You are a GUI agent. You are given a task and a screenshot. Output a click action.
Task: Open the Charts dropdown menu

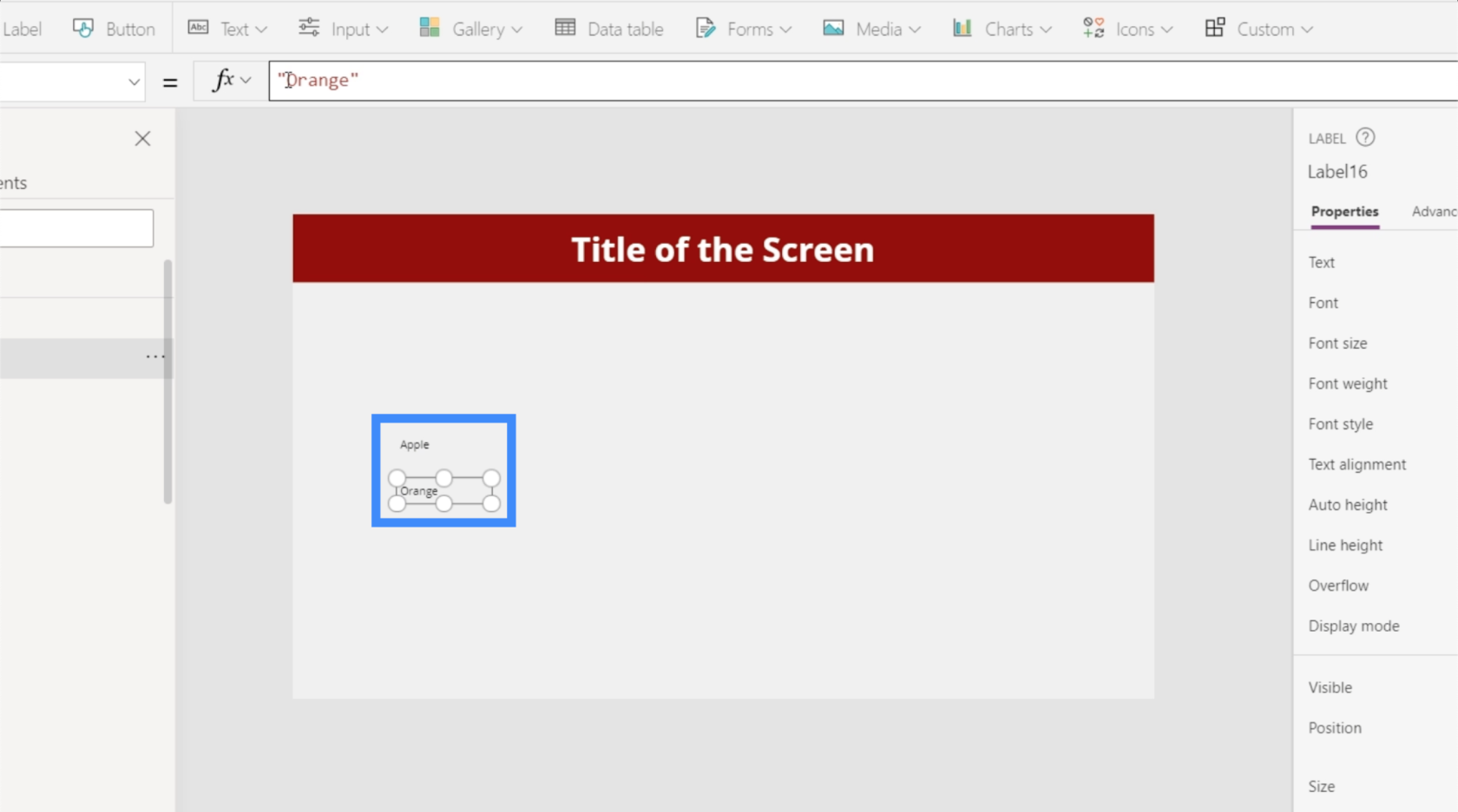(1002, 29)
